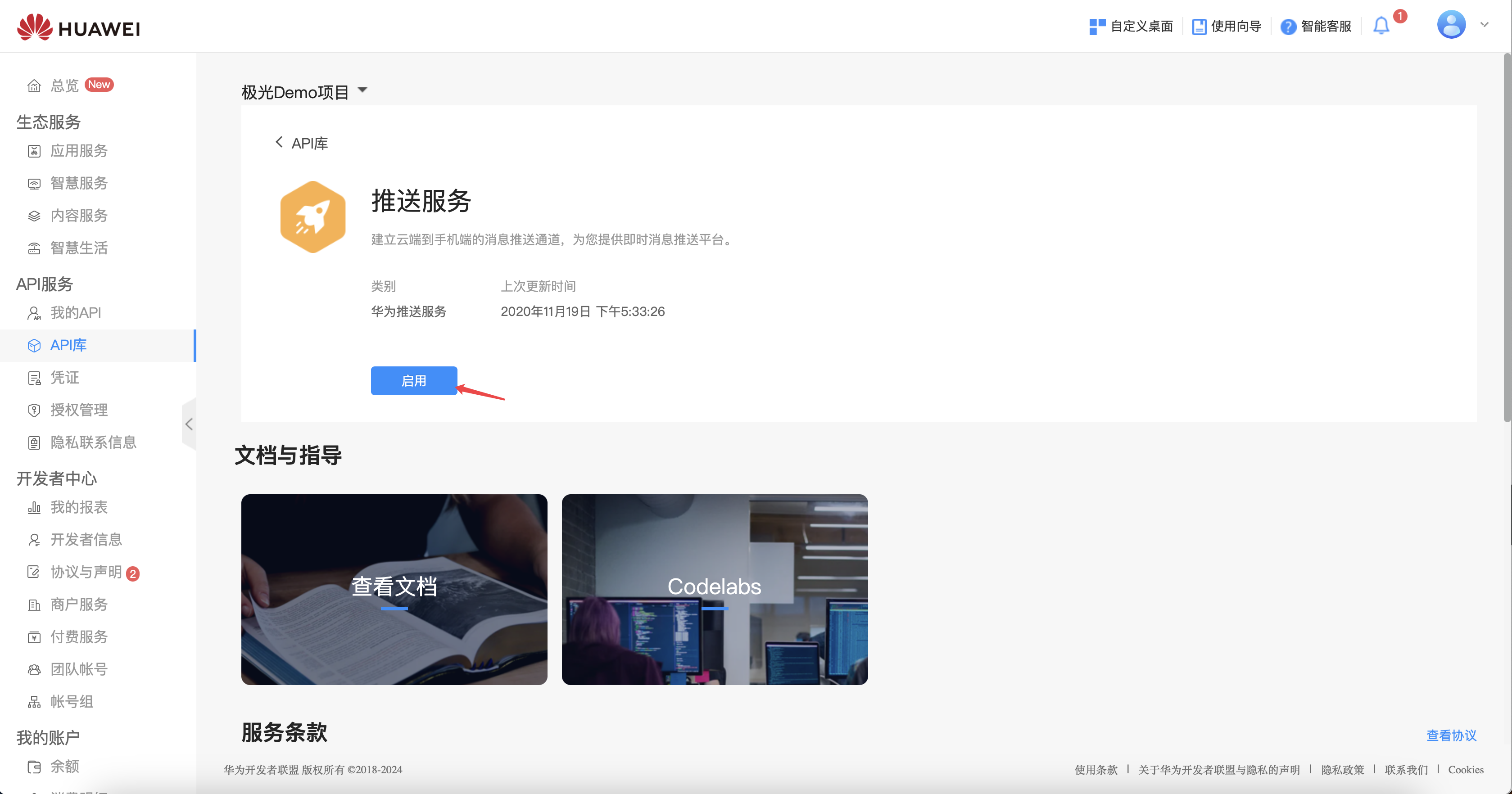Open 凭证 in the sidebar
This screenshot has height=794, width=1512.
click(64, 377)
